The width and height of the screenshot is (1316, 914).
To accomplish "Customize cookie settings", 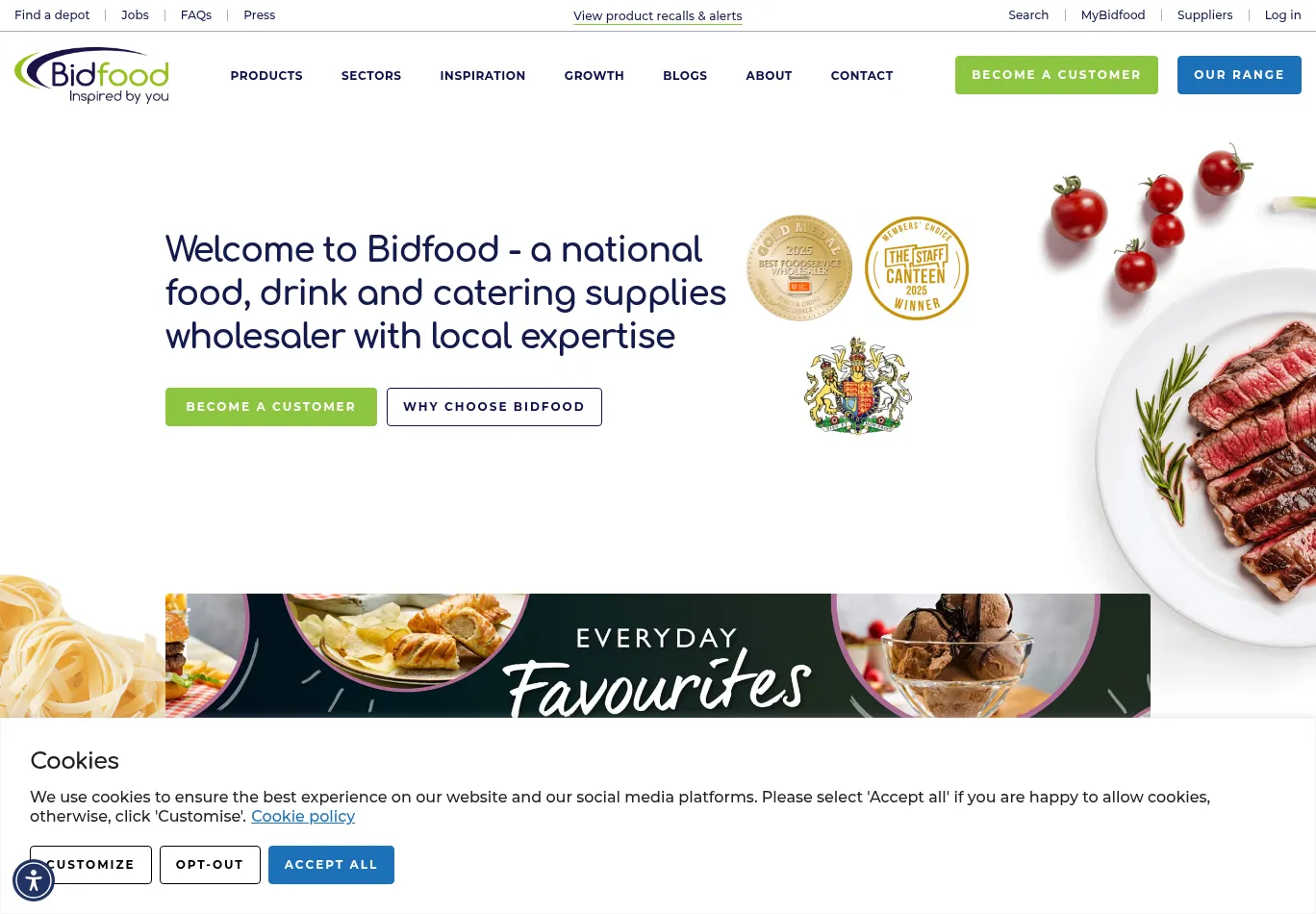I will tap(90, 865).
